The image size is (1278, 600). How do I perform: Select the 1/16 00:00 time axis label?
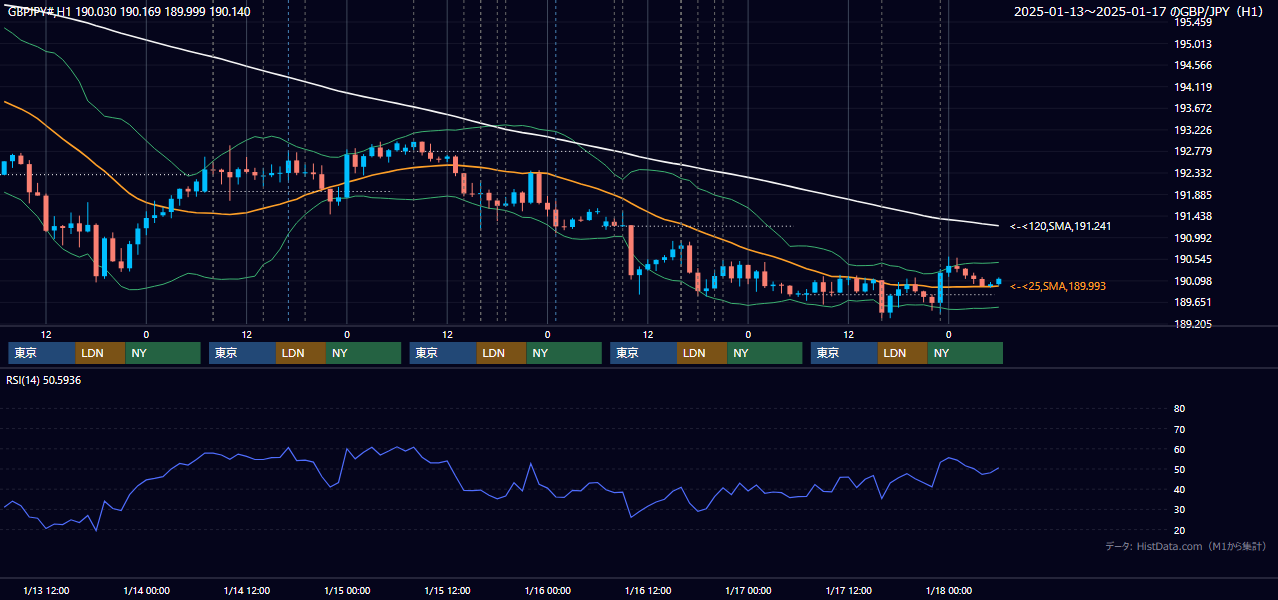[547, 590]
